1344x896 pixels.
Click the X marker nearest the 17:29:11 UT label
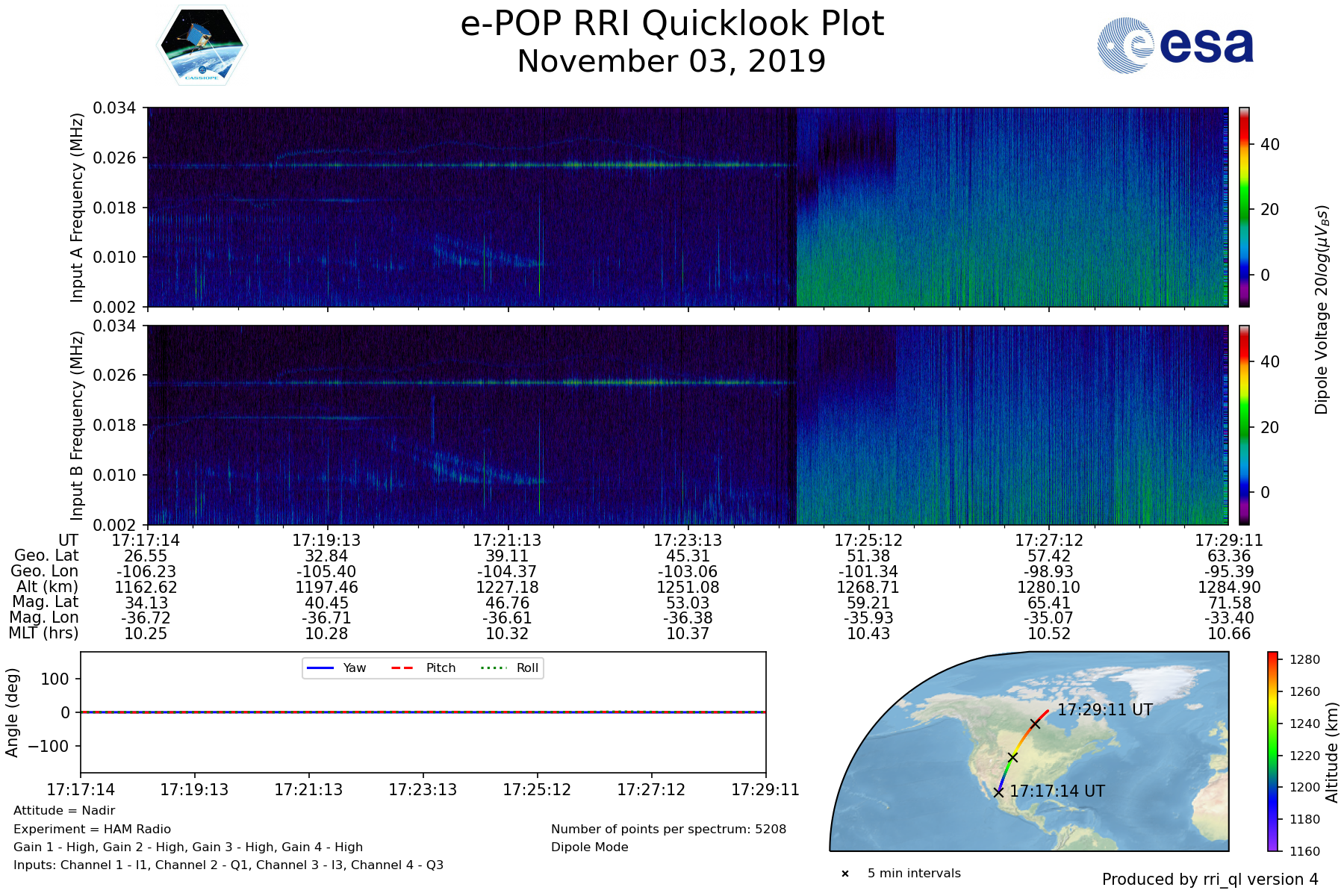point(1035,724)
